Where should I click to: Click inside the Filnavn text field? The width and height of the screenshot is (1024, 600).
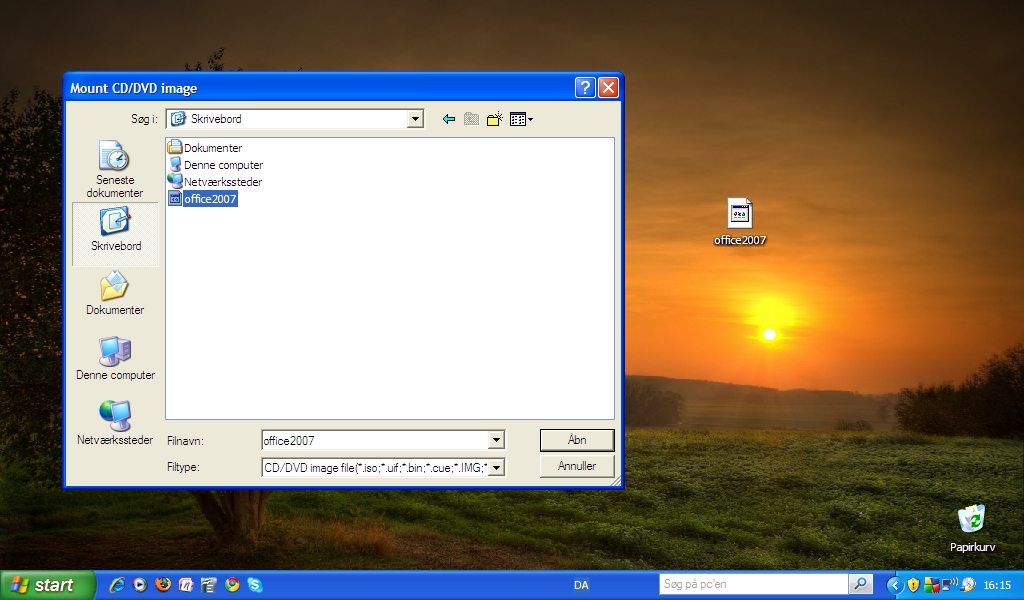click(374, 440)
